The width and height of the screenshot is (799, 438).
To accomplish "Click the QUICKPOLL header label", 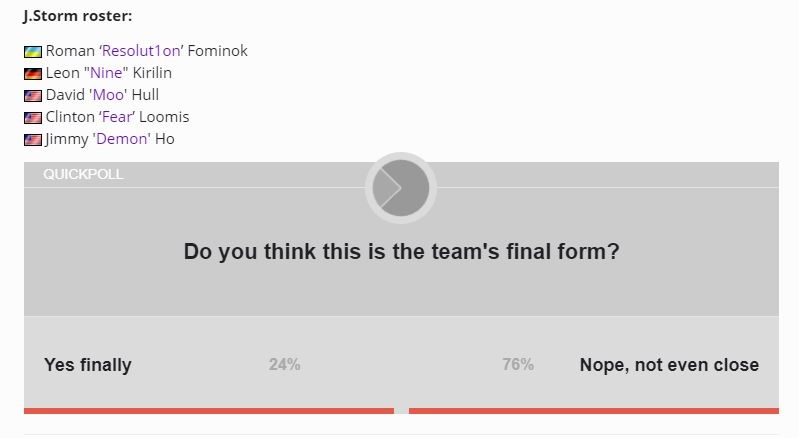I will click(83, 174).
